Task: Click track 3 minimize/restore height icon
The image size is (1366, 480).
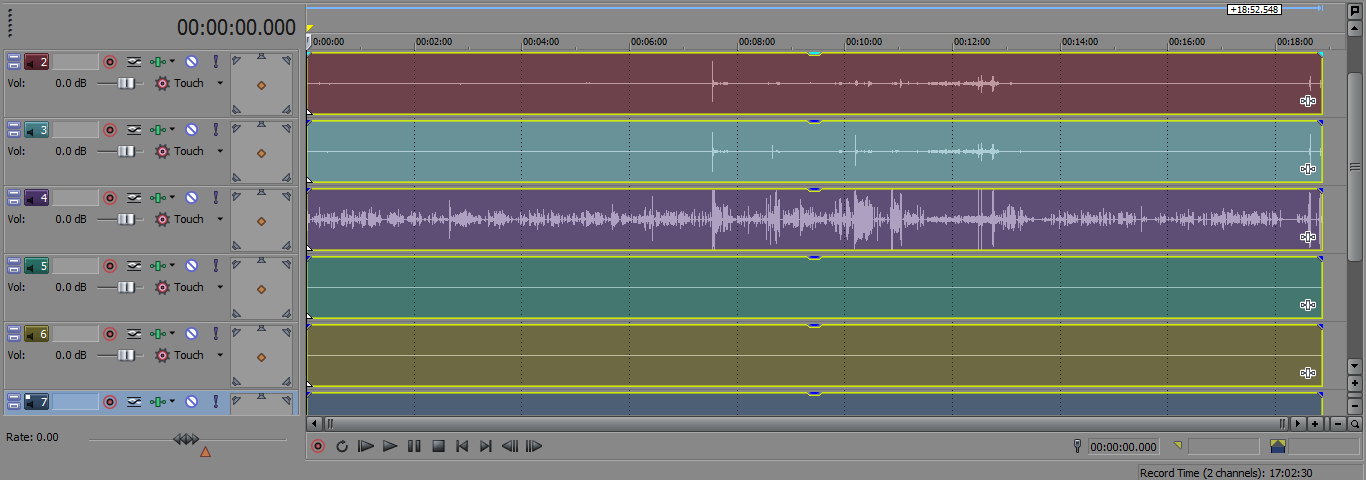Action: coord(14,130)
